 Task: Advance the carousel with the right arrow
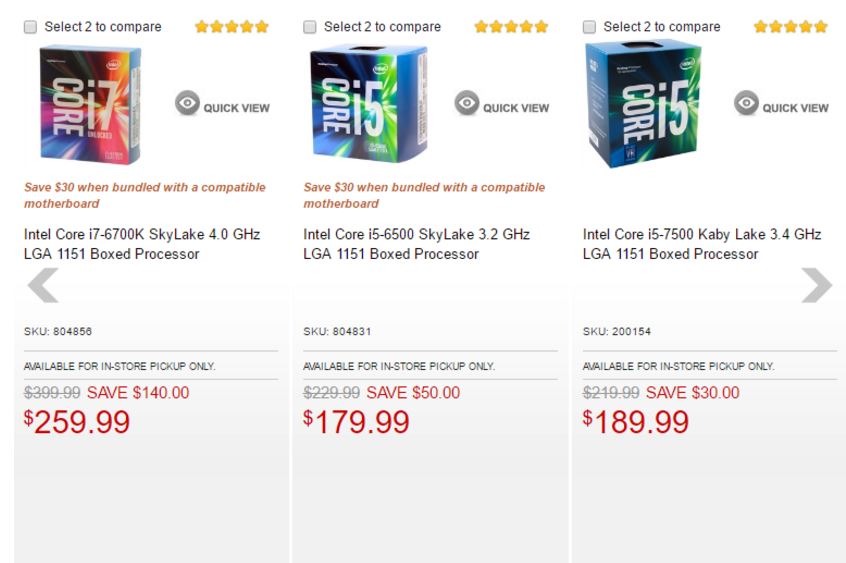[x=816, y=285]
